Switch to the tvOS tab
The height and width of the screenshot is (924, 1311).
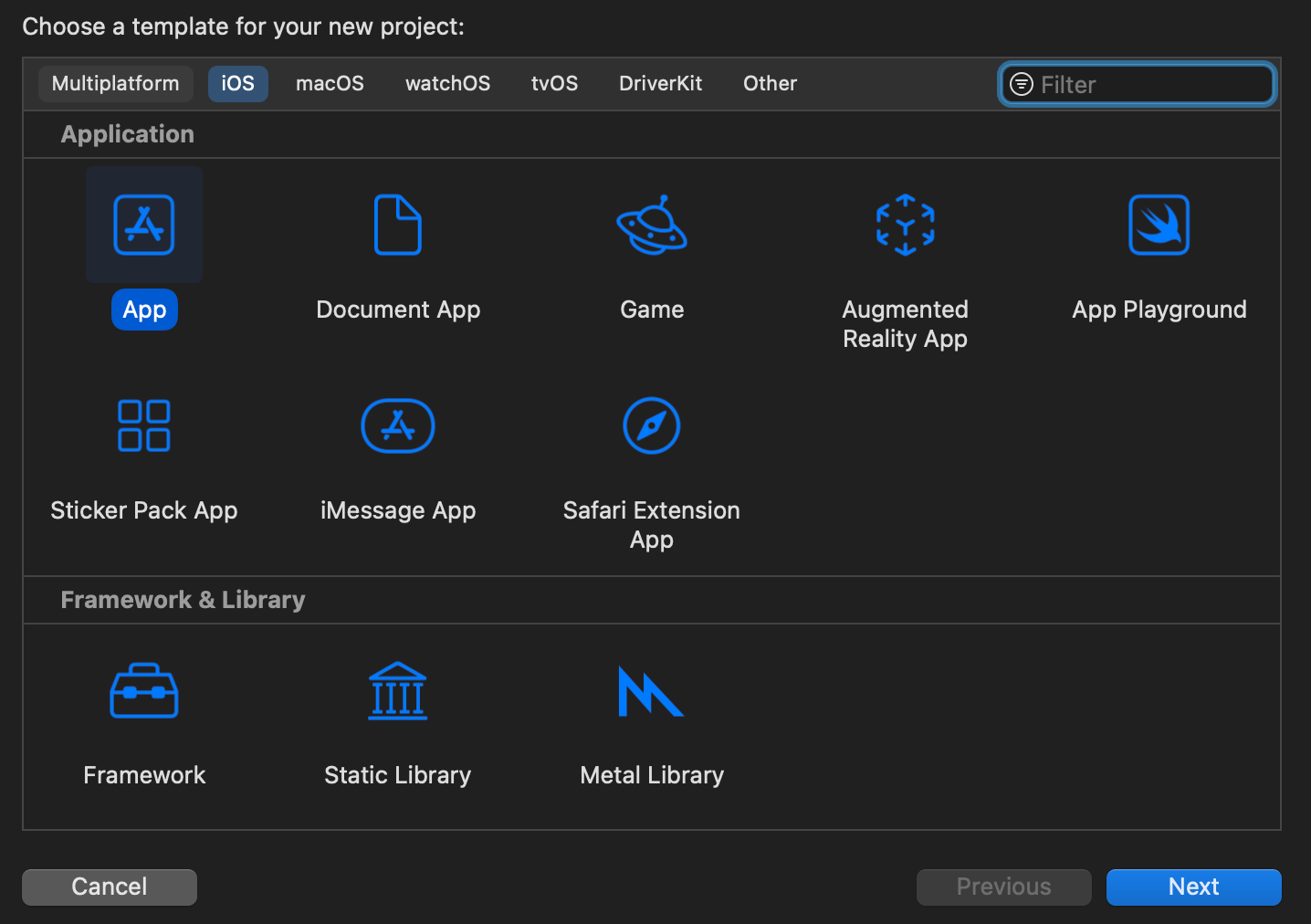coord(555,84)
